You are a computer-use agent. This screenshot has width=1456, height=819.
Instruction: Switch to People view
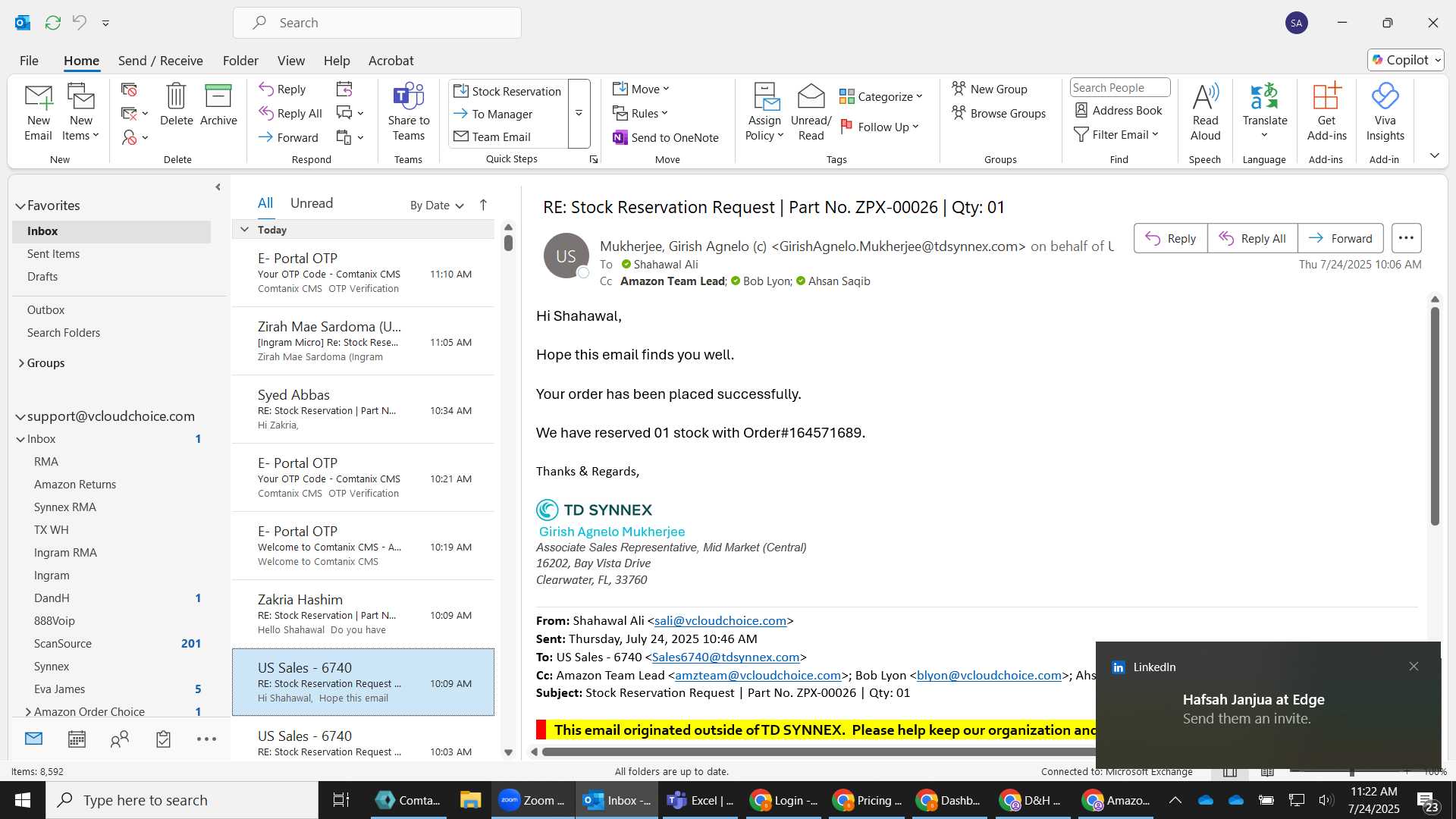pyautogui.click(x=120, y=739)
